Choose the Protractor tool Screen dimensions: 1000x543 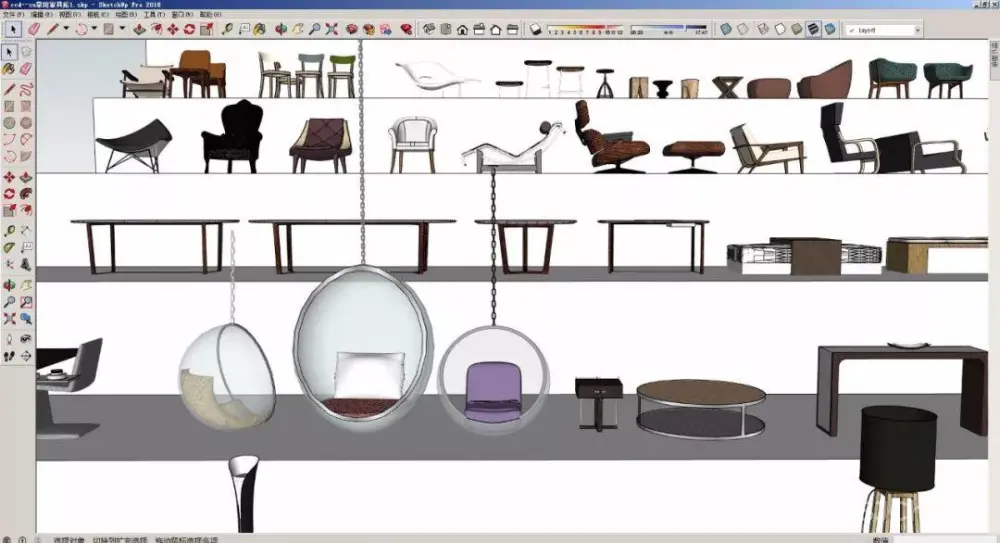9,246
